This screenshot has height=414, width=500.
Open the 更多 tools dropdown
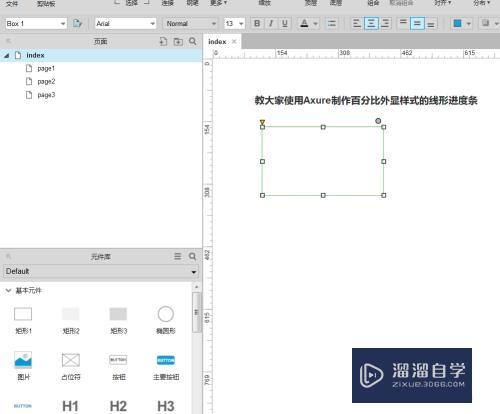tap(218, 3)
